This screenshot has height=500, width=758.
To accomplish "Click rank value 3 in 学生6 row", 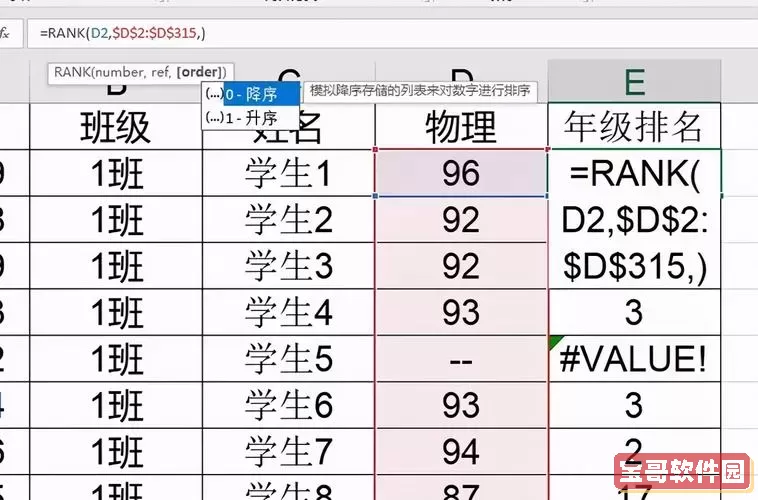I will pos(634,405).
